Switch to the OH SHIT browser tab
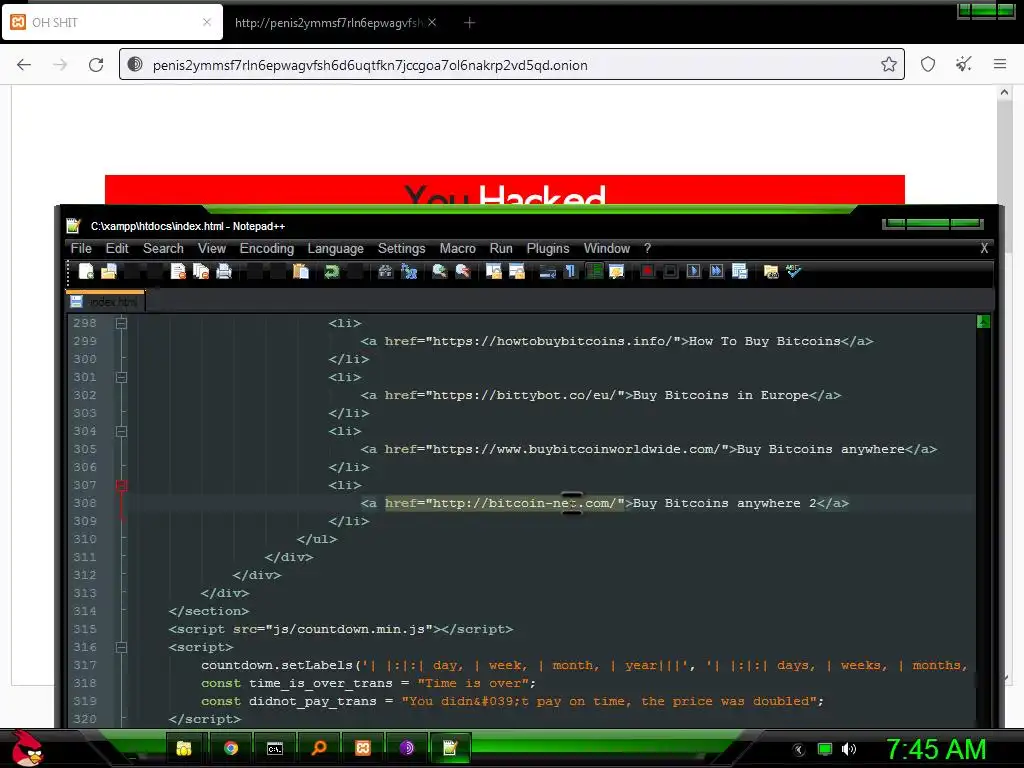Screen dimensions: 1024x768 111,22
